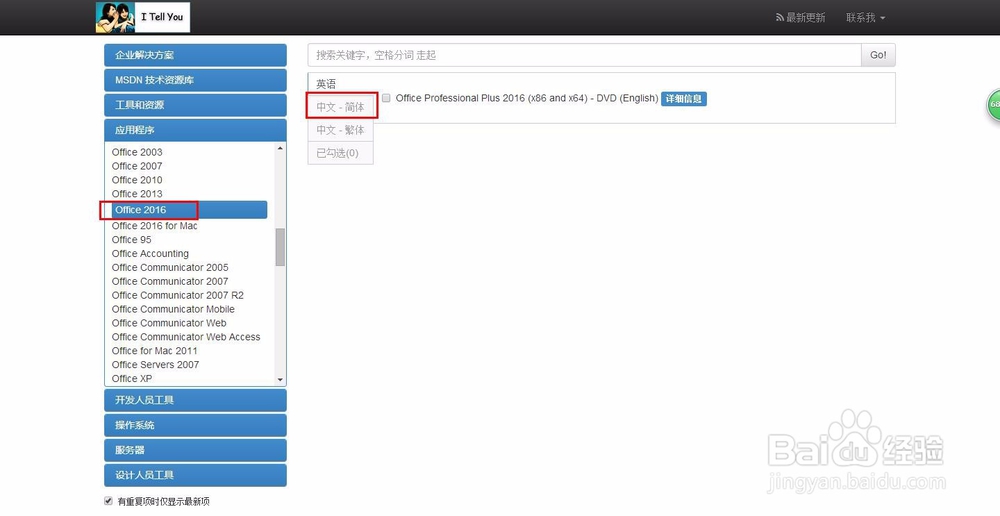Viewport: 1000px width, 516px height.
Task: Select Office 2010 in the list
Action: tap(137, 181)
